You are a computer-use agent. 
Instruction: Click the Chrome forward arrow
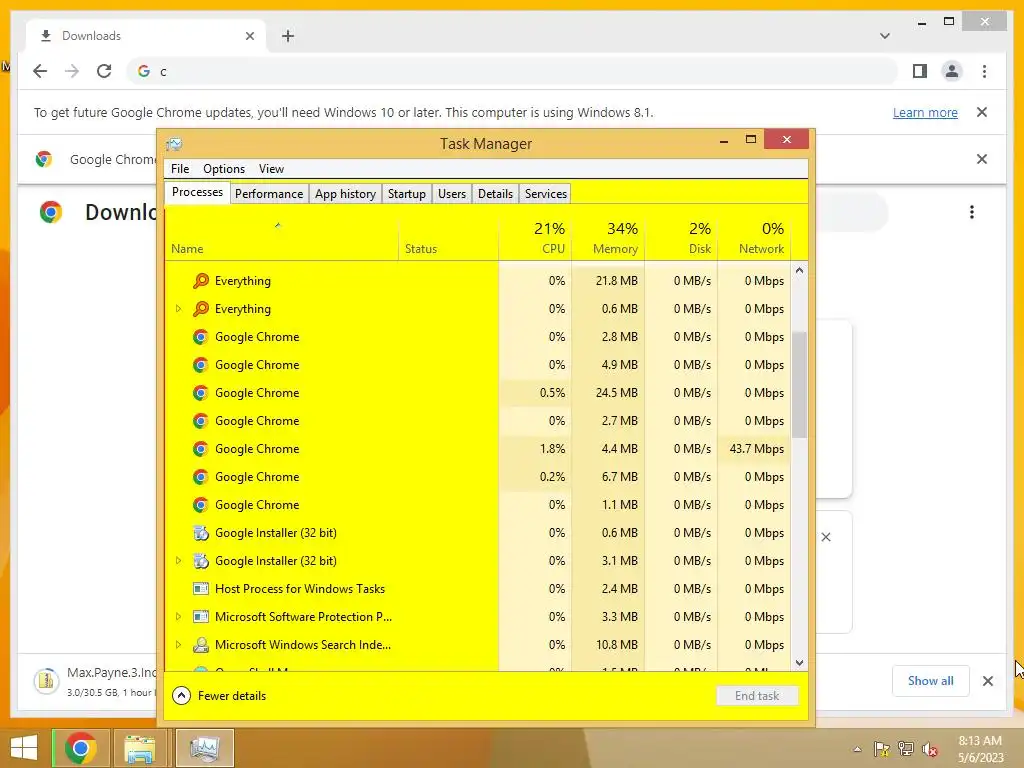point(72,71)
